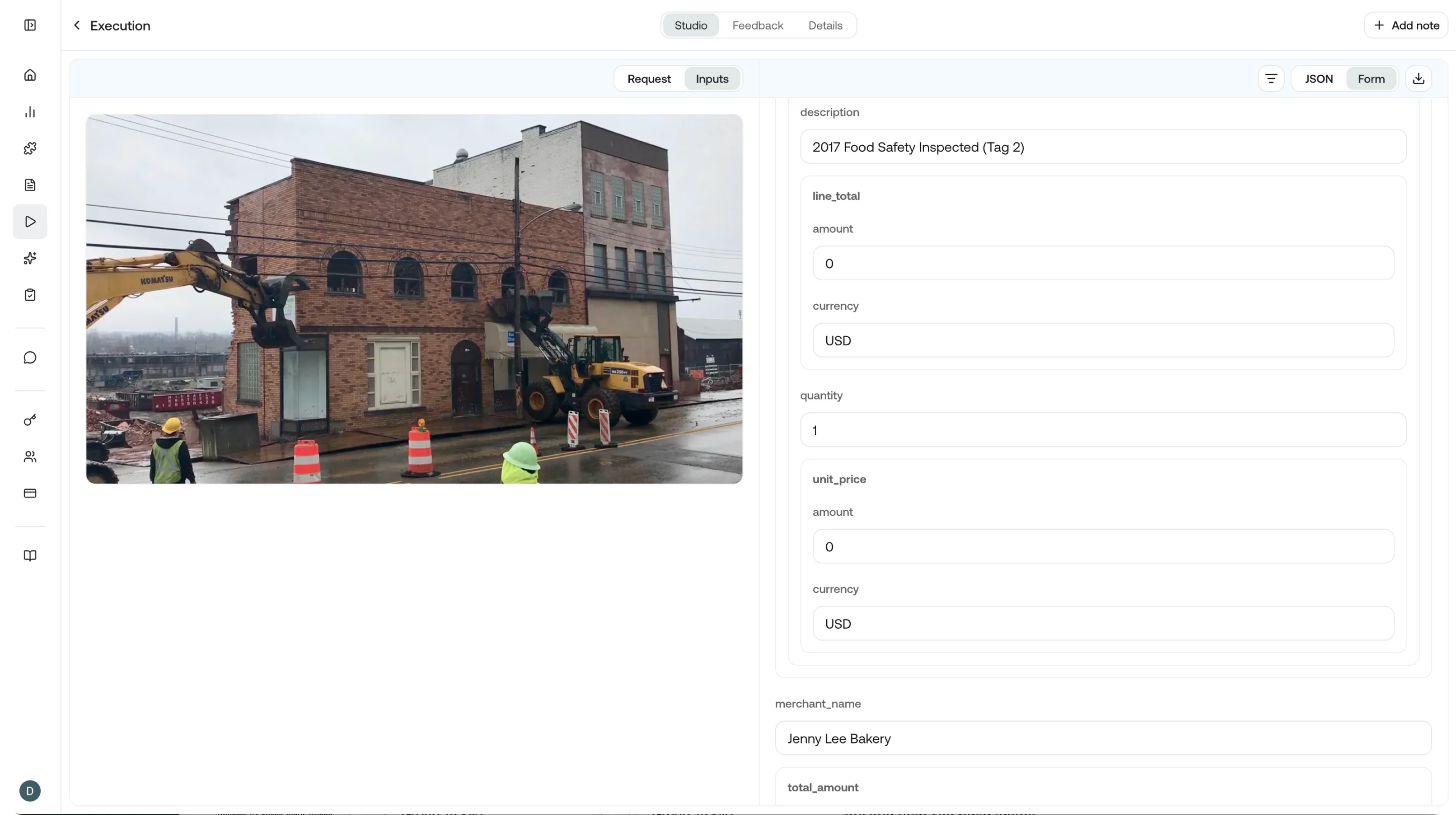This screenshot has width=1456, height=815.
Task: Click the merchant_name Jenny Lee Bakery field
Action: (x=1103, y=739)
